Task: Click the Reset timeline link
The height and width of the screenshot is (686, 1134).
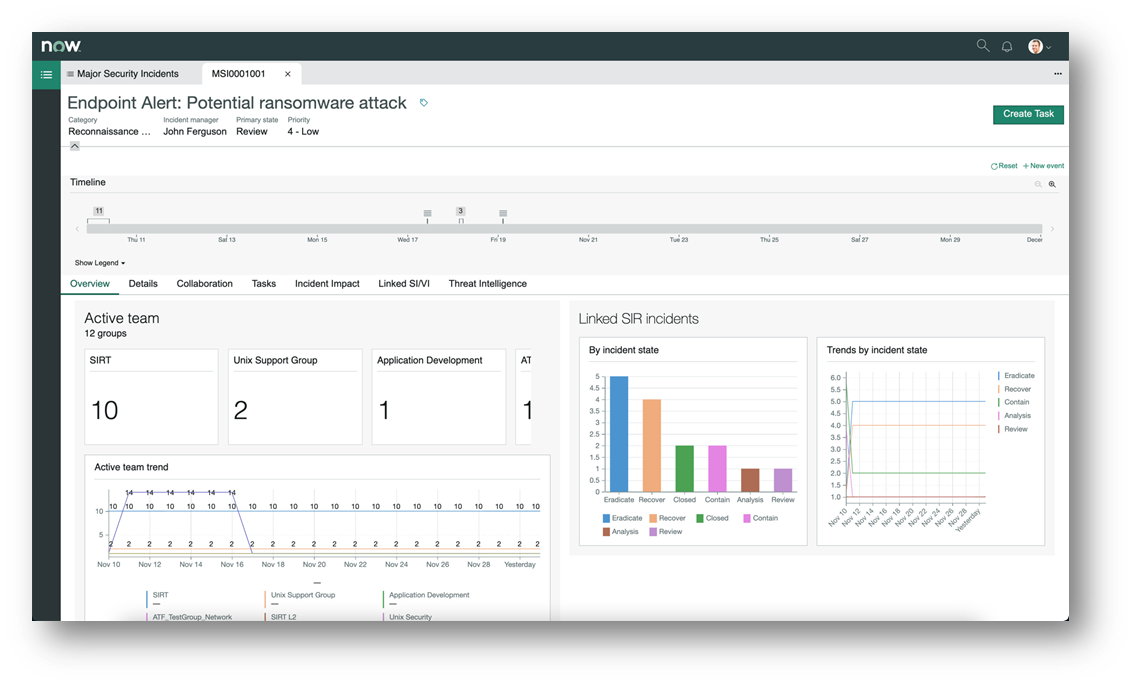Action: (1004, 166)
